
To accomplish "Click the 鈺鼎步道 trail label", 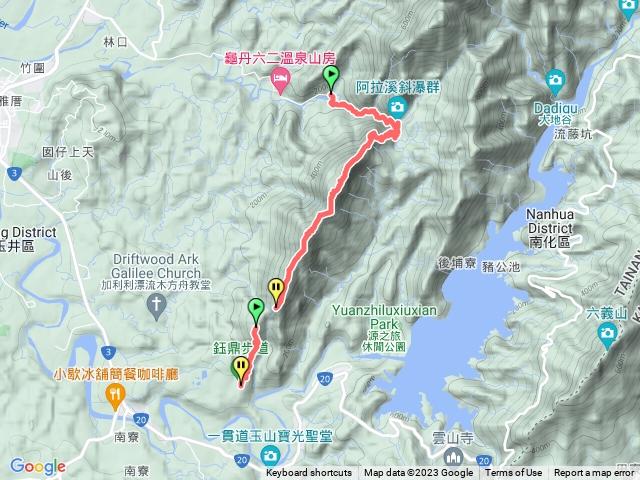I will (241, 348).
